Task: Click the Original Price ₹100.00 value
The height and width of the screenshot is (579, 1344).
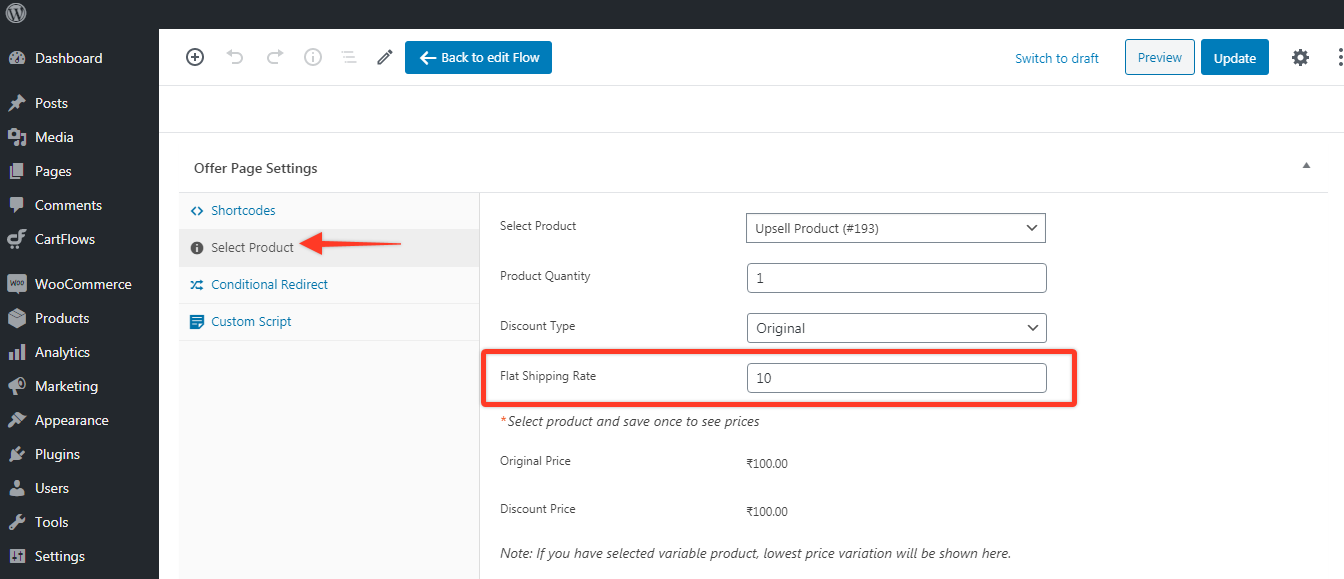Action: coord(767,464)
